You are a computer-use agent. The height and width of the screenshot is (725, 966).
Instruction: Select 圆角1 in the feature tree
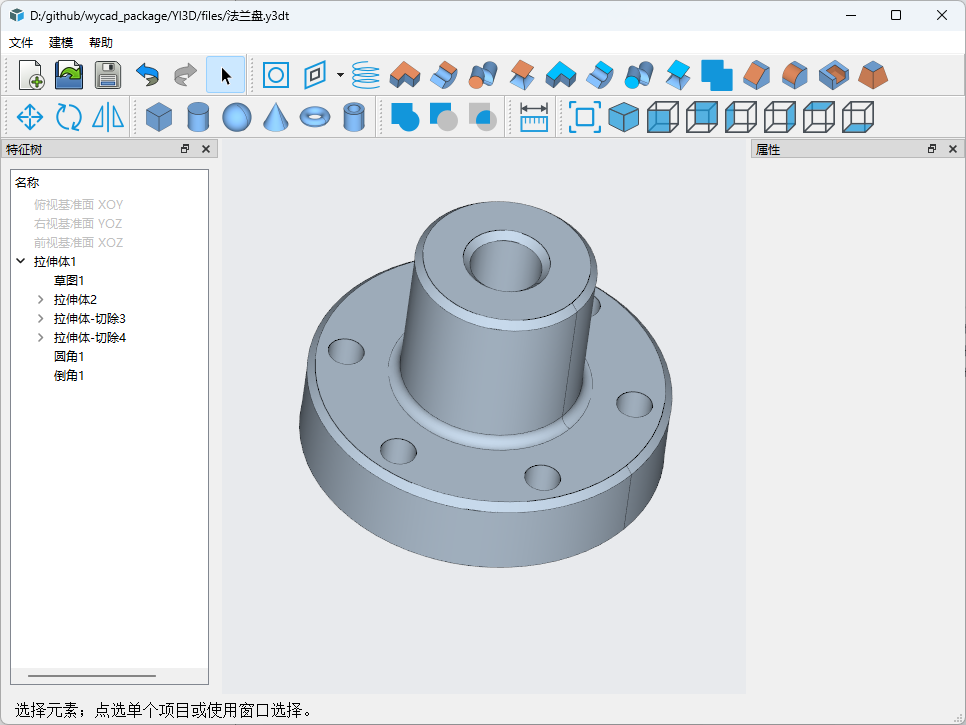coord(68,356)
